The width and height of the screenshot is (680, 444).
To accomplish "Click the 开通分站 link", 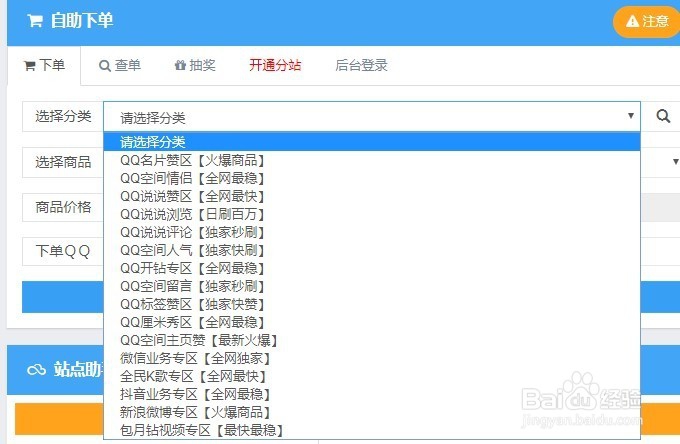I will click(275, 66).
